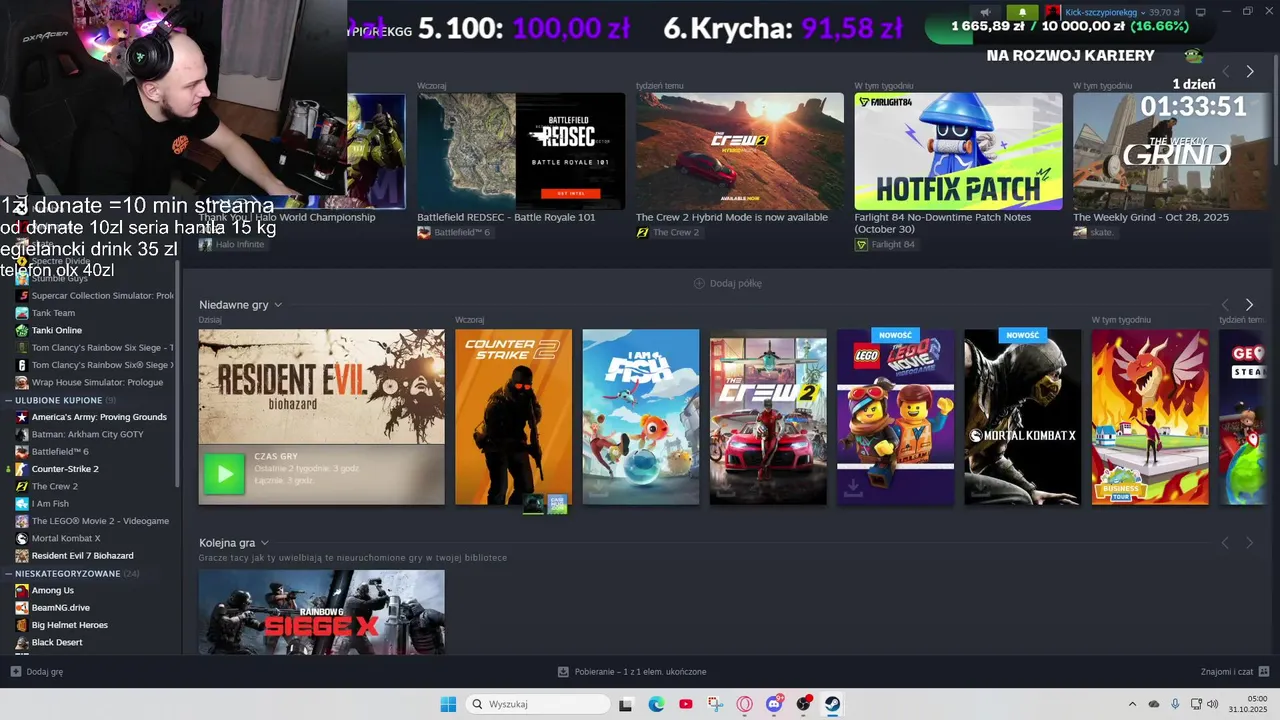Select I Am Fish game cover
Viewport: 1280px width, 720px height.
pyautogui.click(x=641, y=417)
